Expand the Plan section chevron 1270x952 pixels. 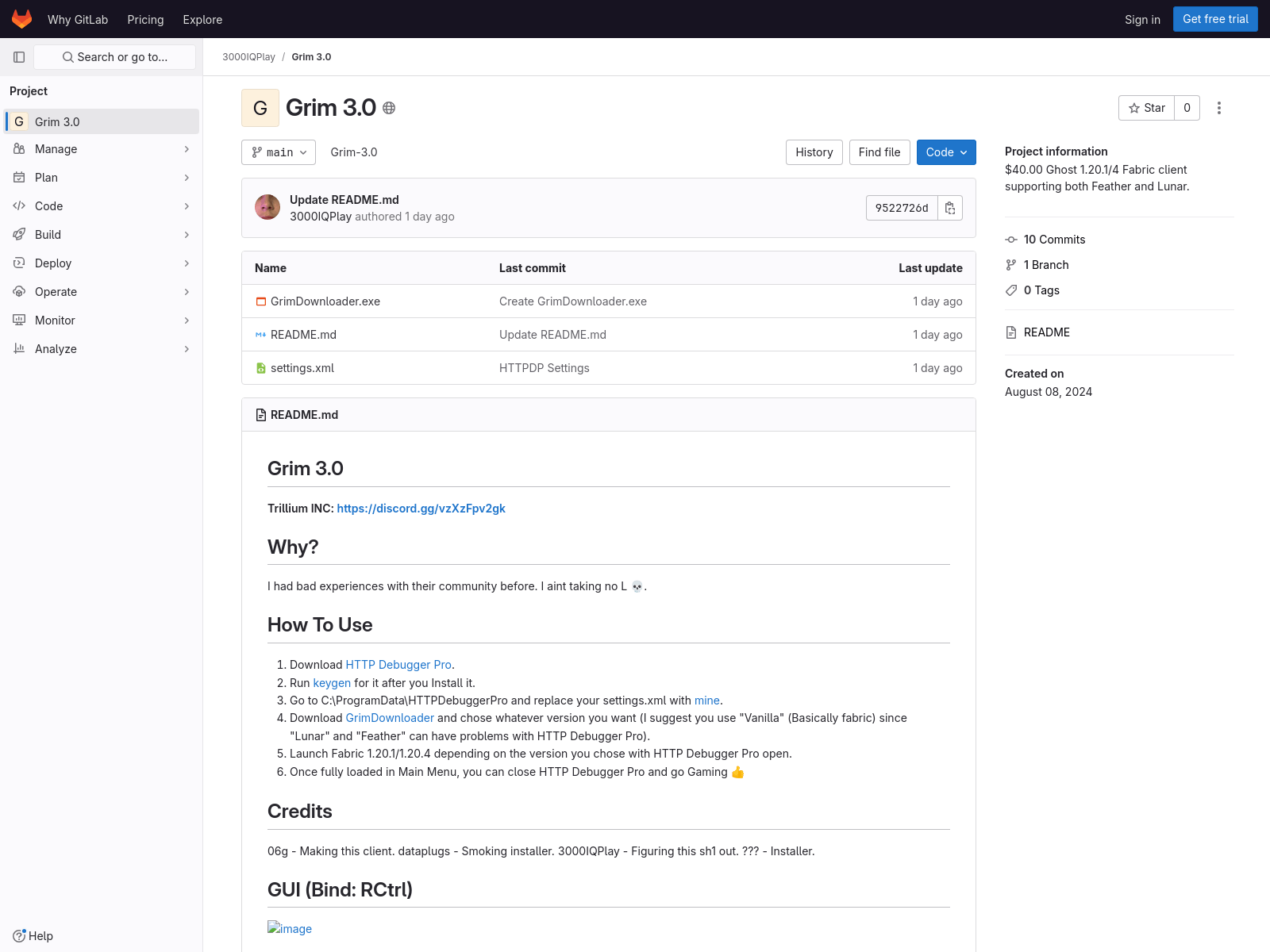tap(187, 178)
